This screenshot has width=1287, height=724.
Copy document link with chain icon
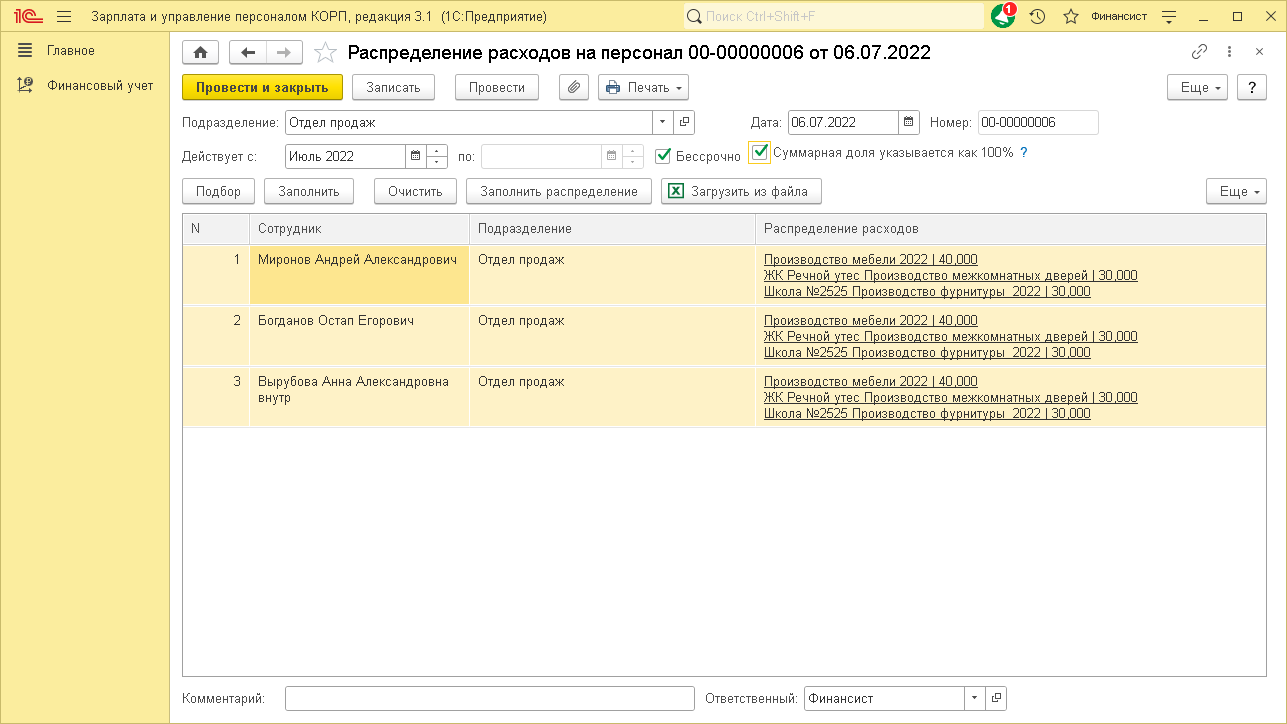(1199, 53)
